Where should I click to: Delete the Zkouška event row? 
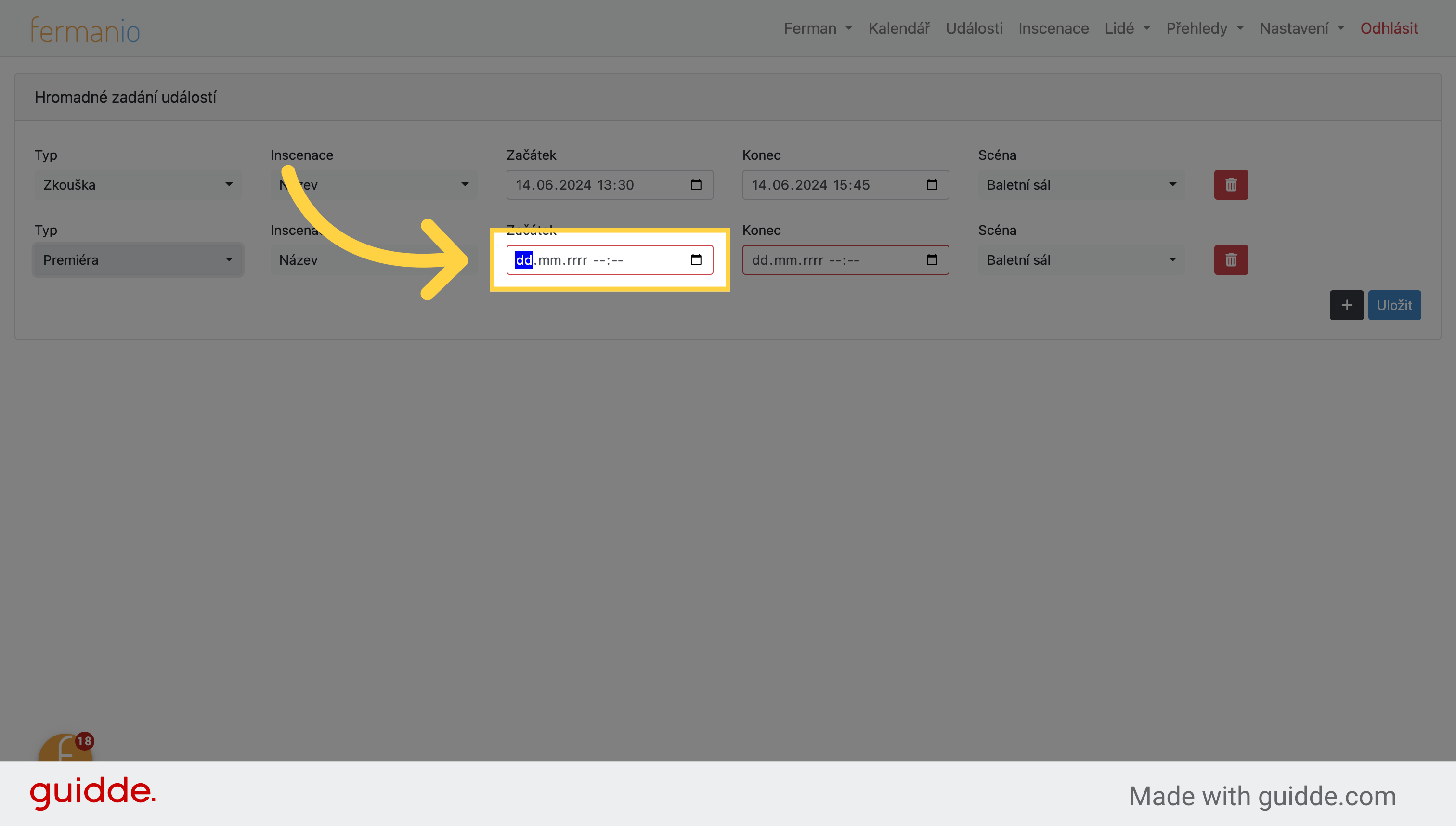point(1231,185)
